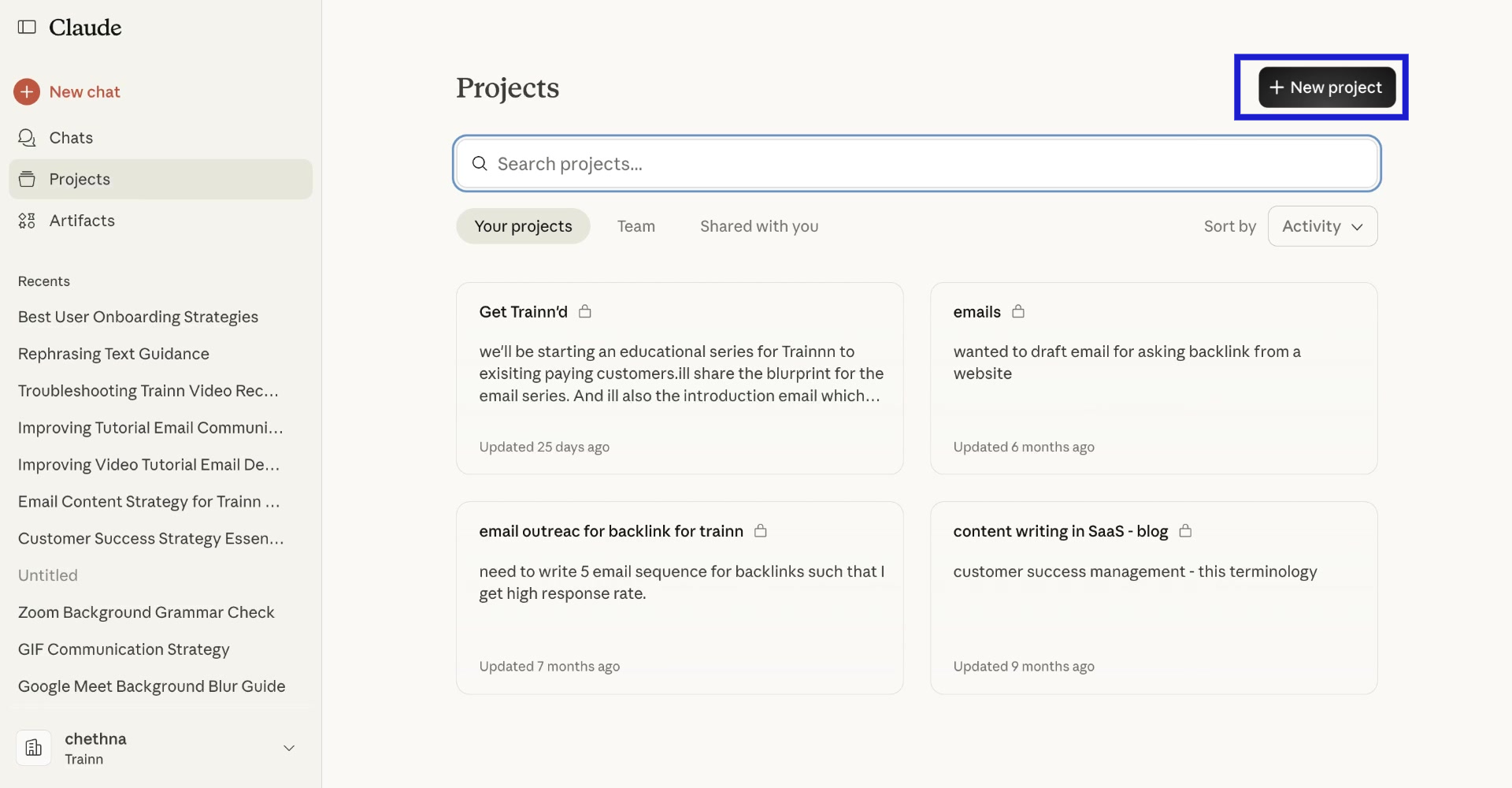Click the magnifier icon in project search
Viewport: 1512px width, 788px height.
[480, 163]
